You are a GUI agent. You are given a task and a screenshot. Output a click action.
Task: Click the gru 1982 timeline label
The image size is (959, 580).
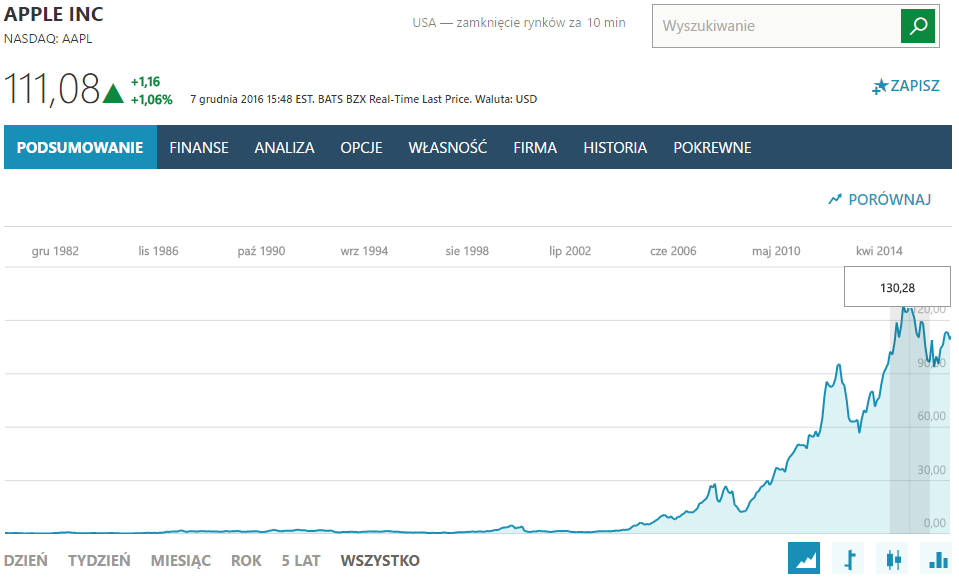coord(55,251)
